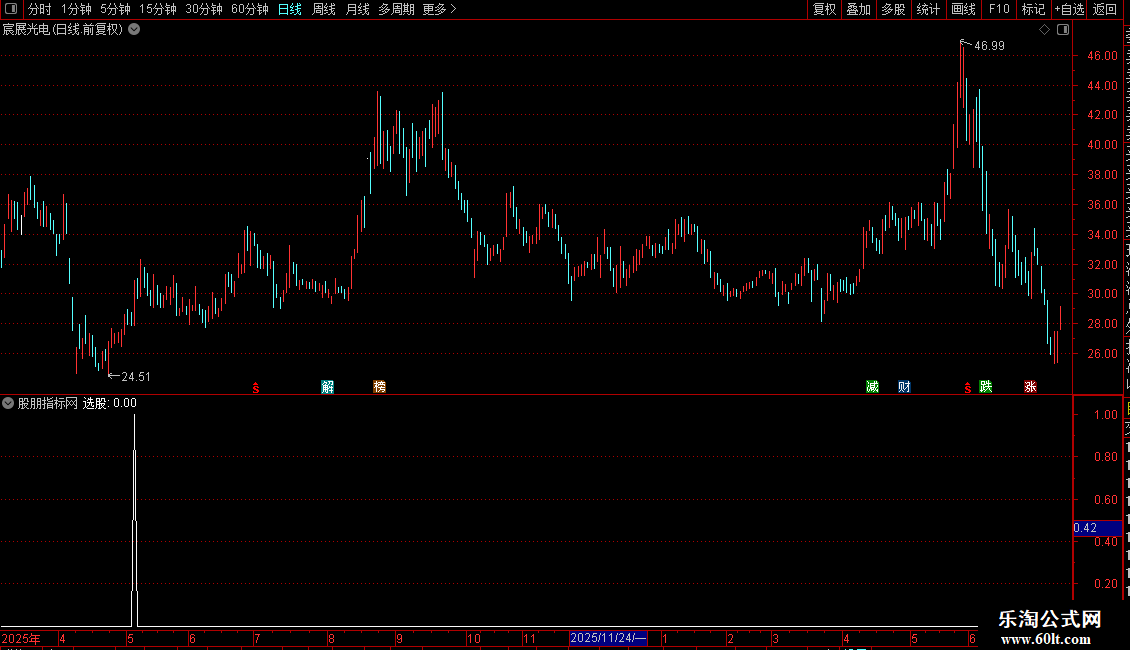Click the '减' event marker on chart

(872, 387)
